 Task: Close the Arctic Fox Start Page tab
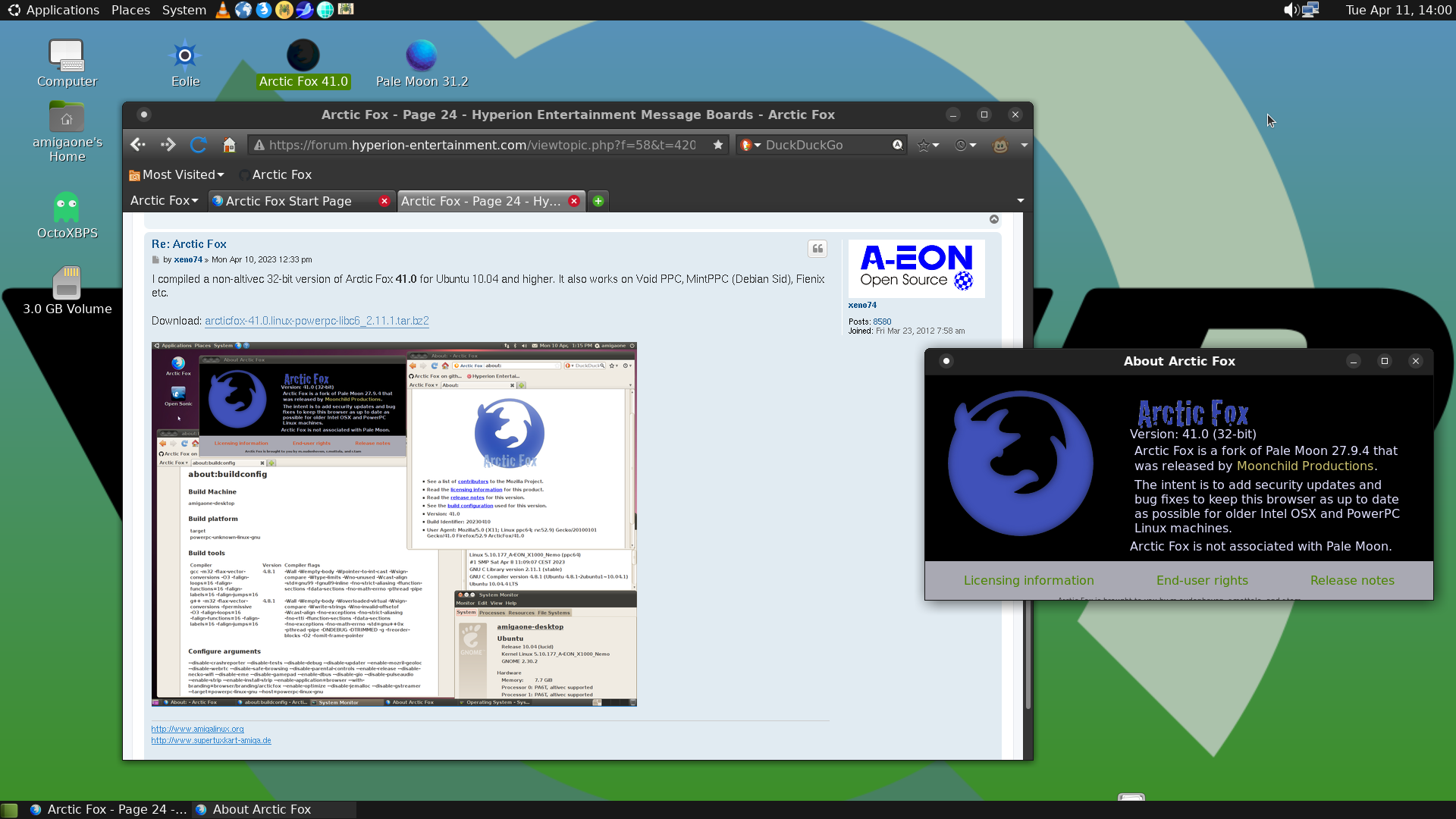384,201
